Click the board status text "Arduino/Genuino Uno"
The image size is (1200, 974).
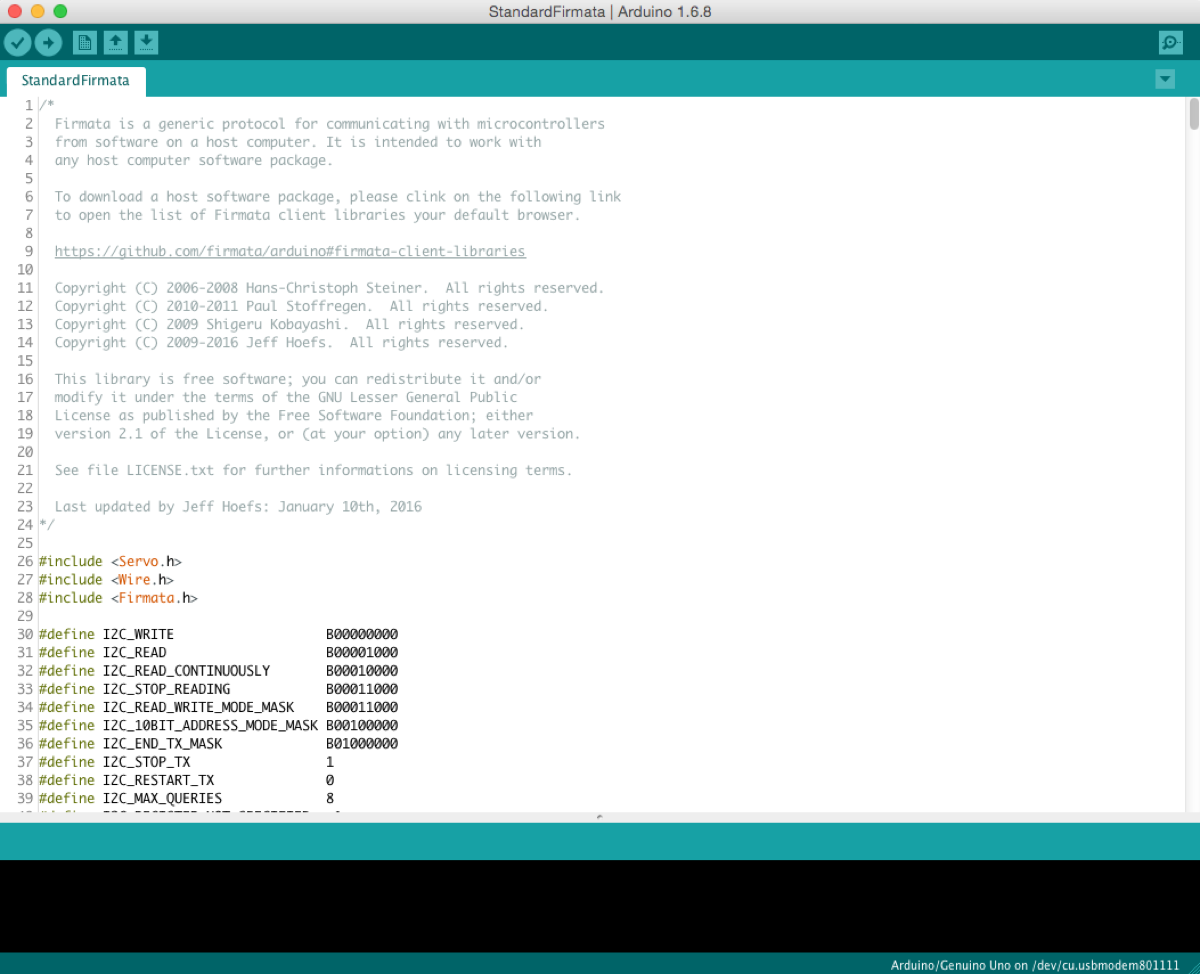pyautogui.click(x=950, y=965)
